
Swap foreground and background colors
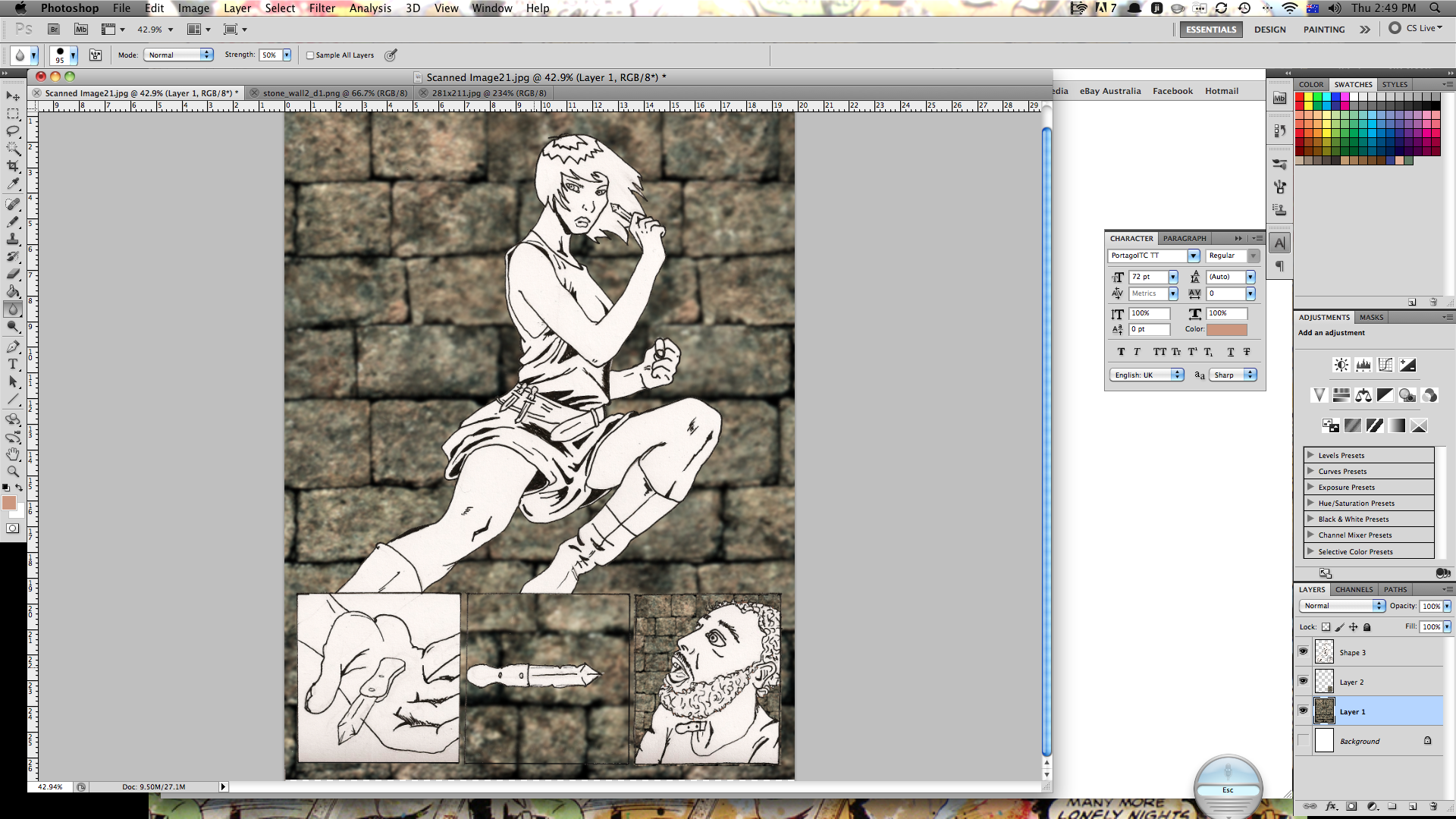click(x=19, y=488)
